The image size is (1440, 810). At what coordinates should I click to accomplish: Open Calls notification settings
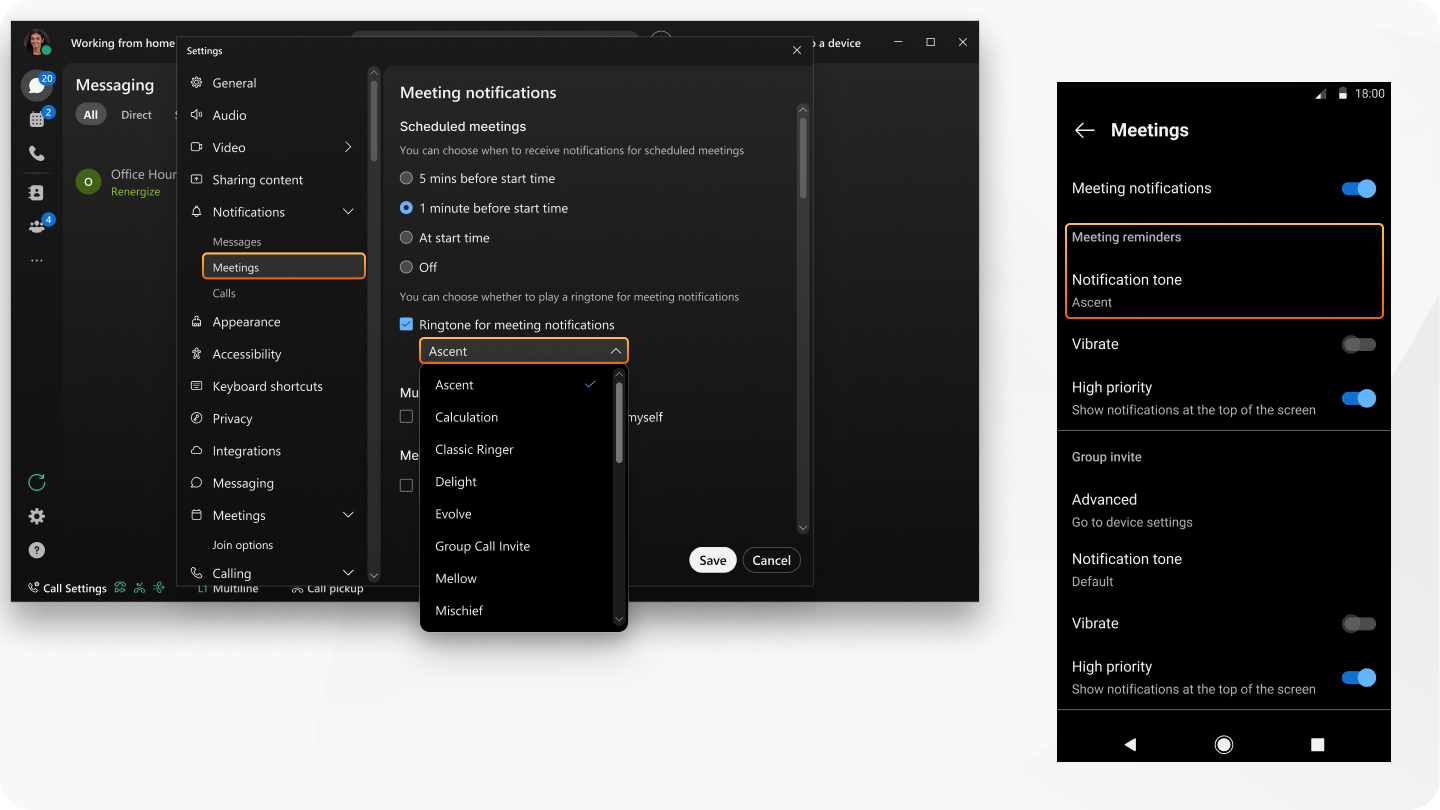point(224,293)
